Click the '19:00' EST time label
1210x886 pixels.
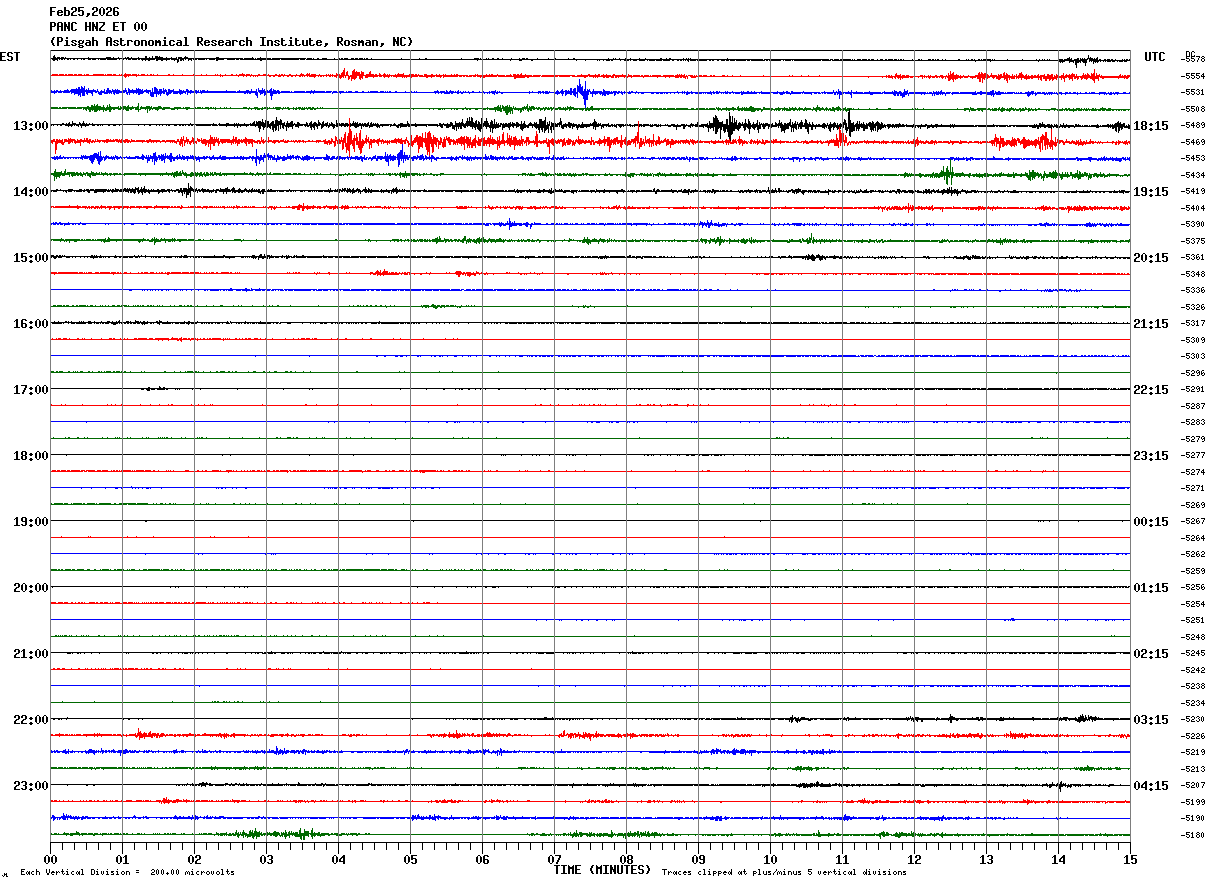pos(30,522)
